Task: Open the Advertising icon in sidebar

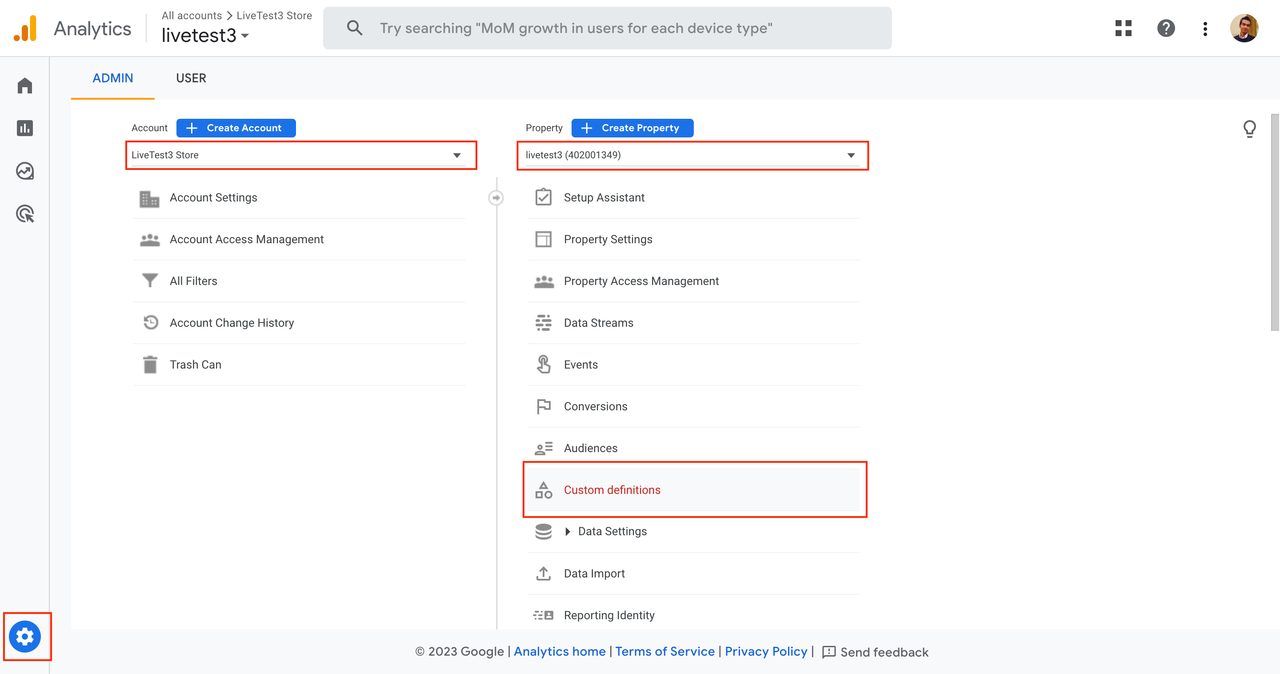Action: (25, 213)
